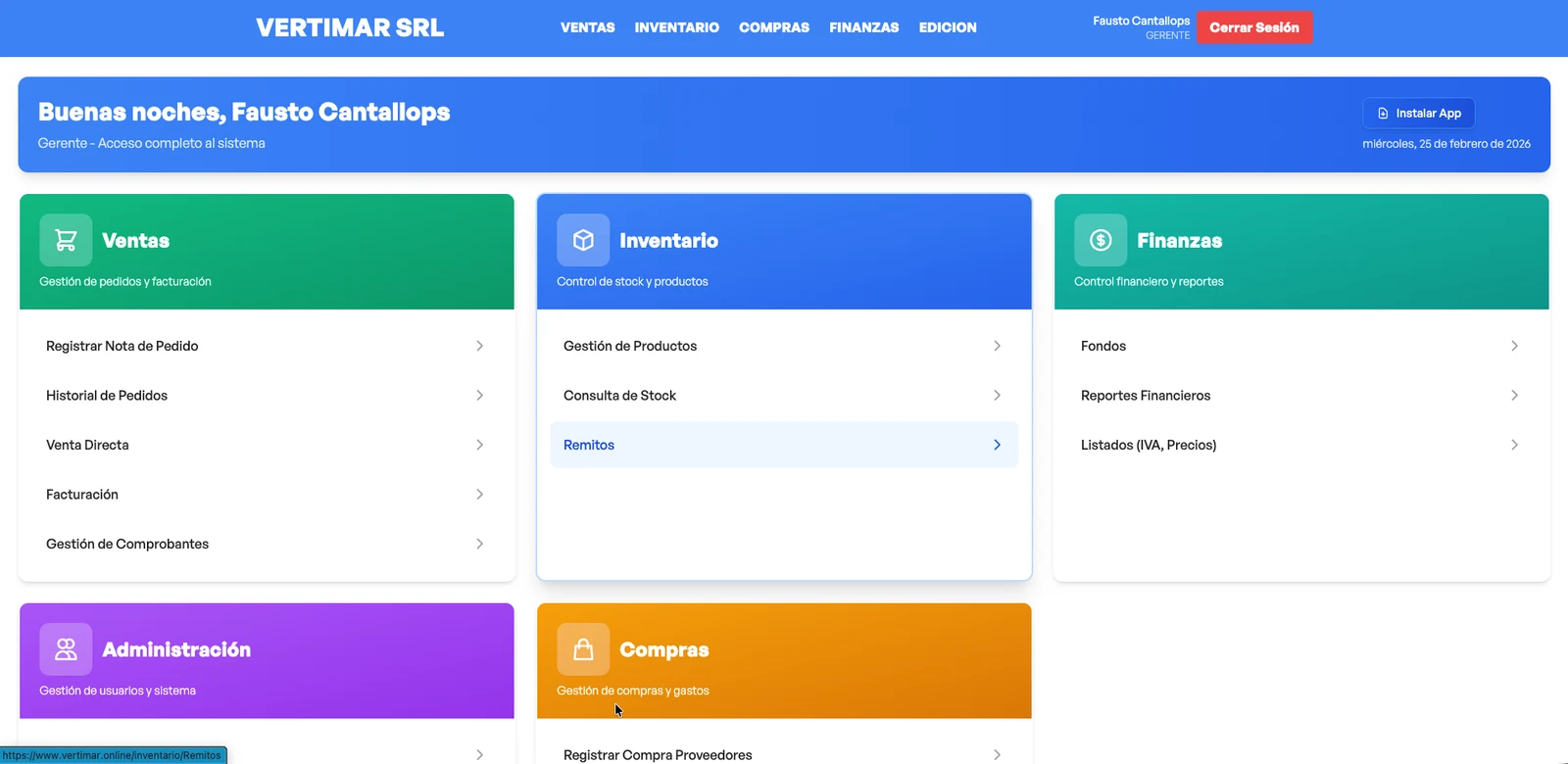This screenshot has height=764, width=1568.
Task: Open the FINANZAS top navigation menu
Action: (864, 27)
